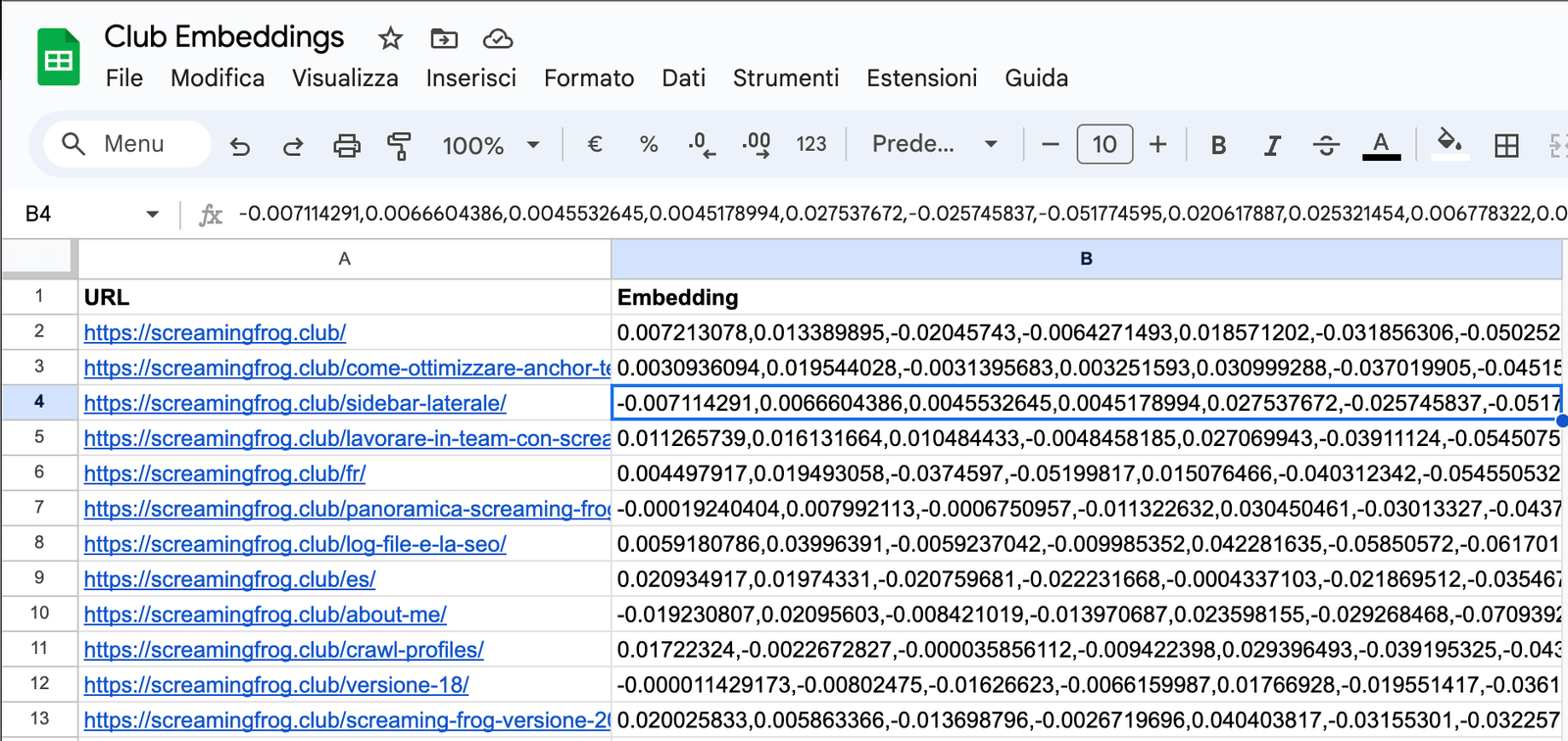This screenshot has height=741, width=1568.
Task: Open the Formato menu
Action: [x=589, y=78]
